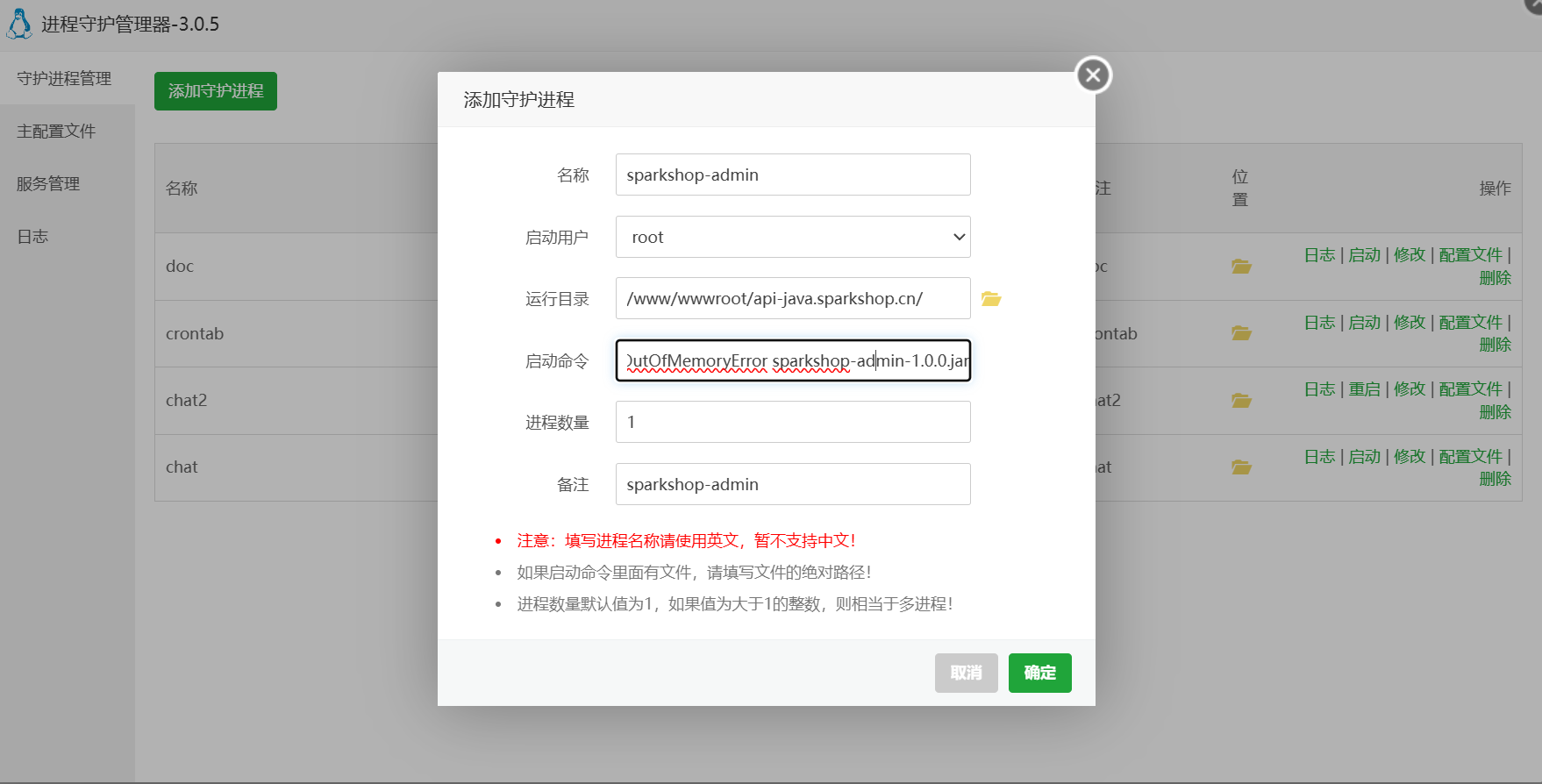The height and width of the screenshot is (784, 1542).
Task: Browse folder for 运行目录 path
Action: point(991,299)
